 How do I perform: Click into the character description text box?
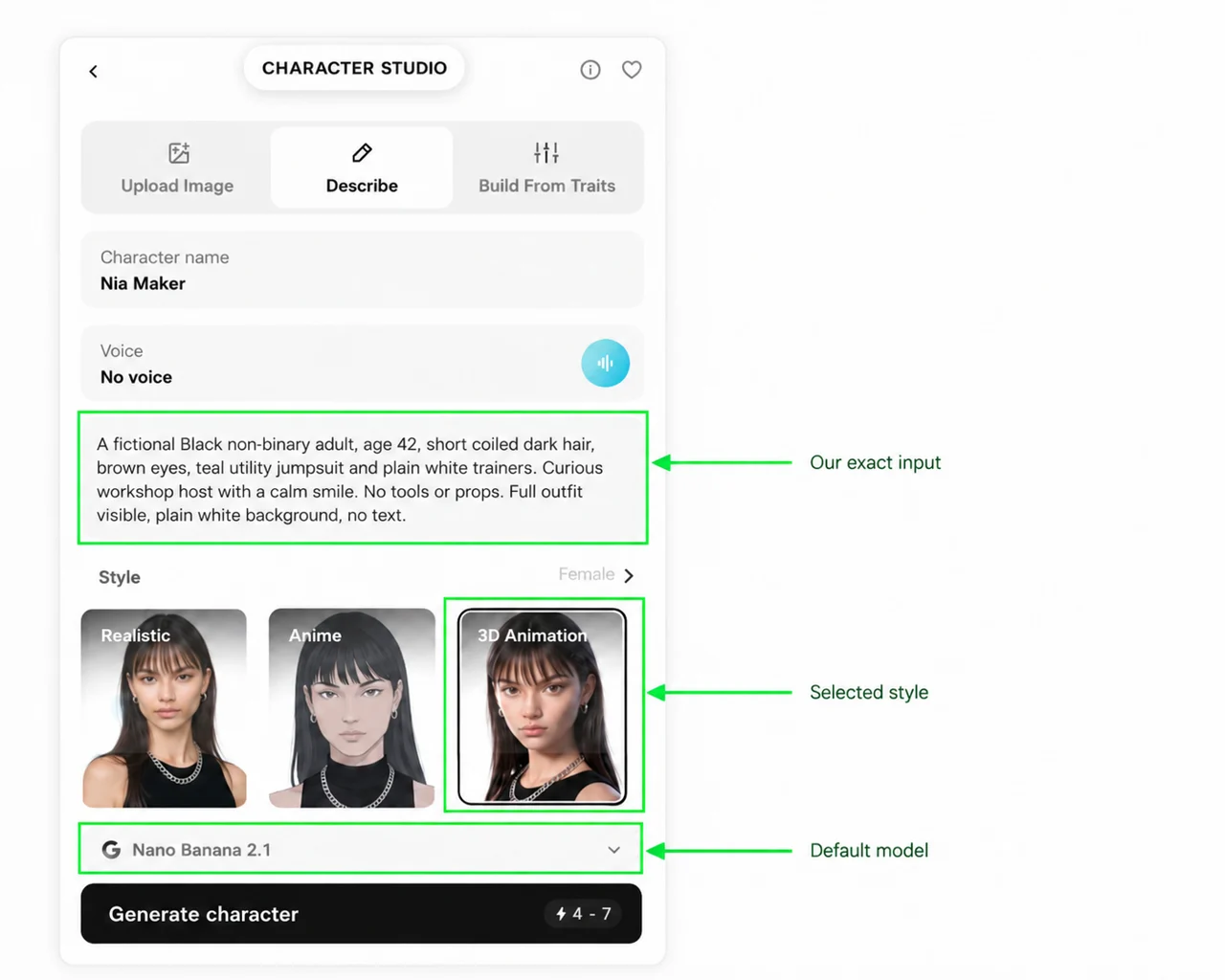click(x=363, y=479)
